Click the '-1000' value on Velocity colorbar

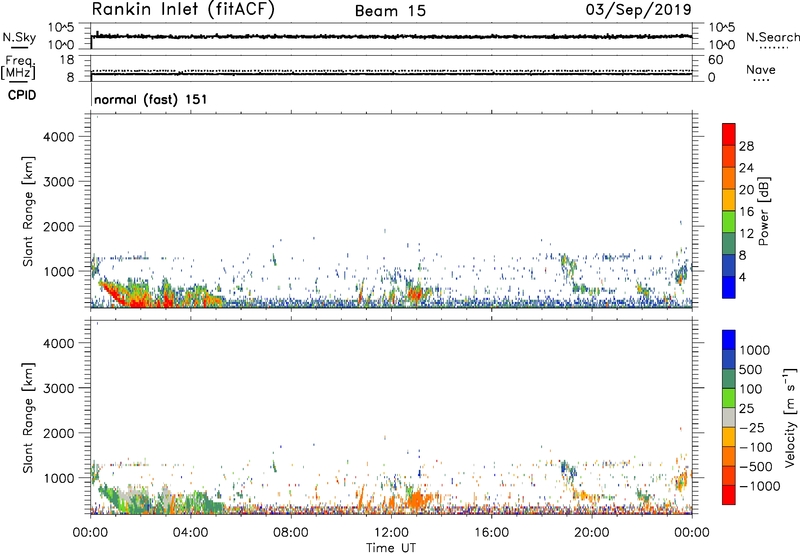point(759,486)
